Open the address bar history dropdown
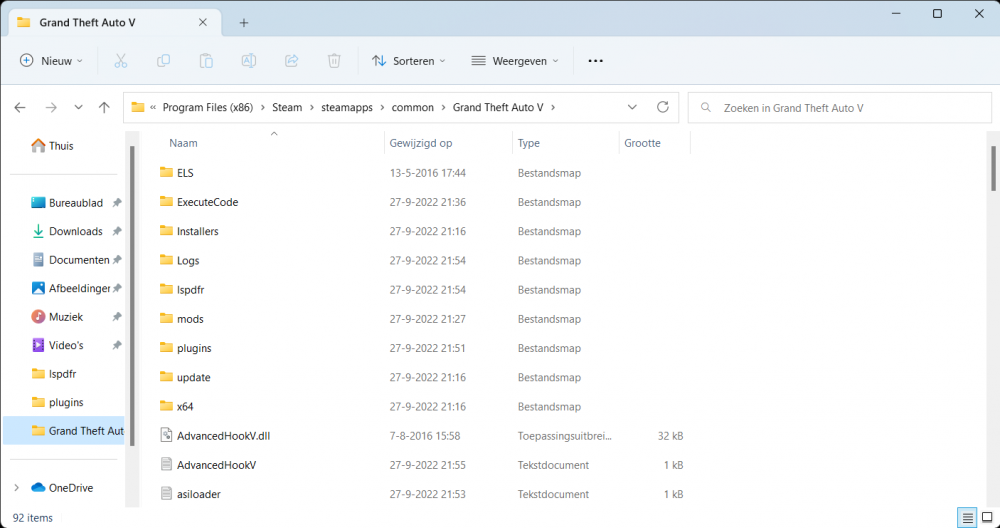Viewport: 1000px width, 528px height. 632,107
